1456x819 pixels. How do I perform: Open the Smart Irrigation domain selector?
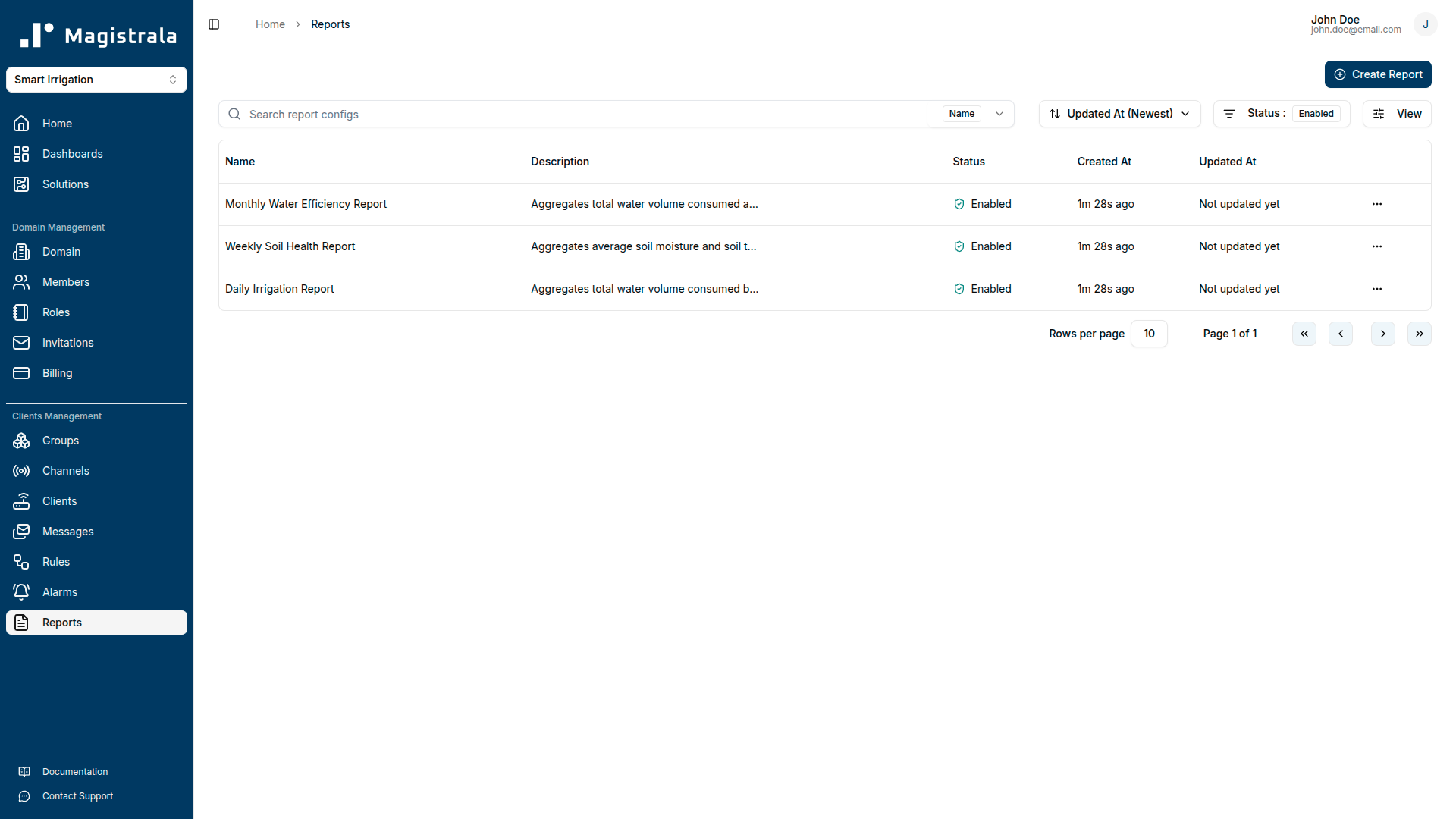coord(96,80)
